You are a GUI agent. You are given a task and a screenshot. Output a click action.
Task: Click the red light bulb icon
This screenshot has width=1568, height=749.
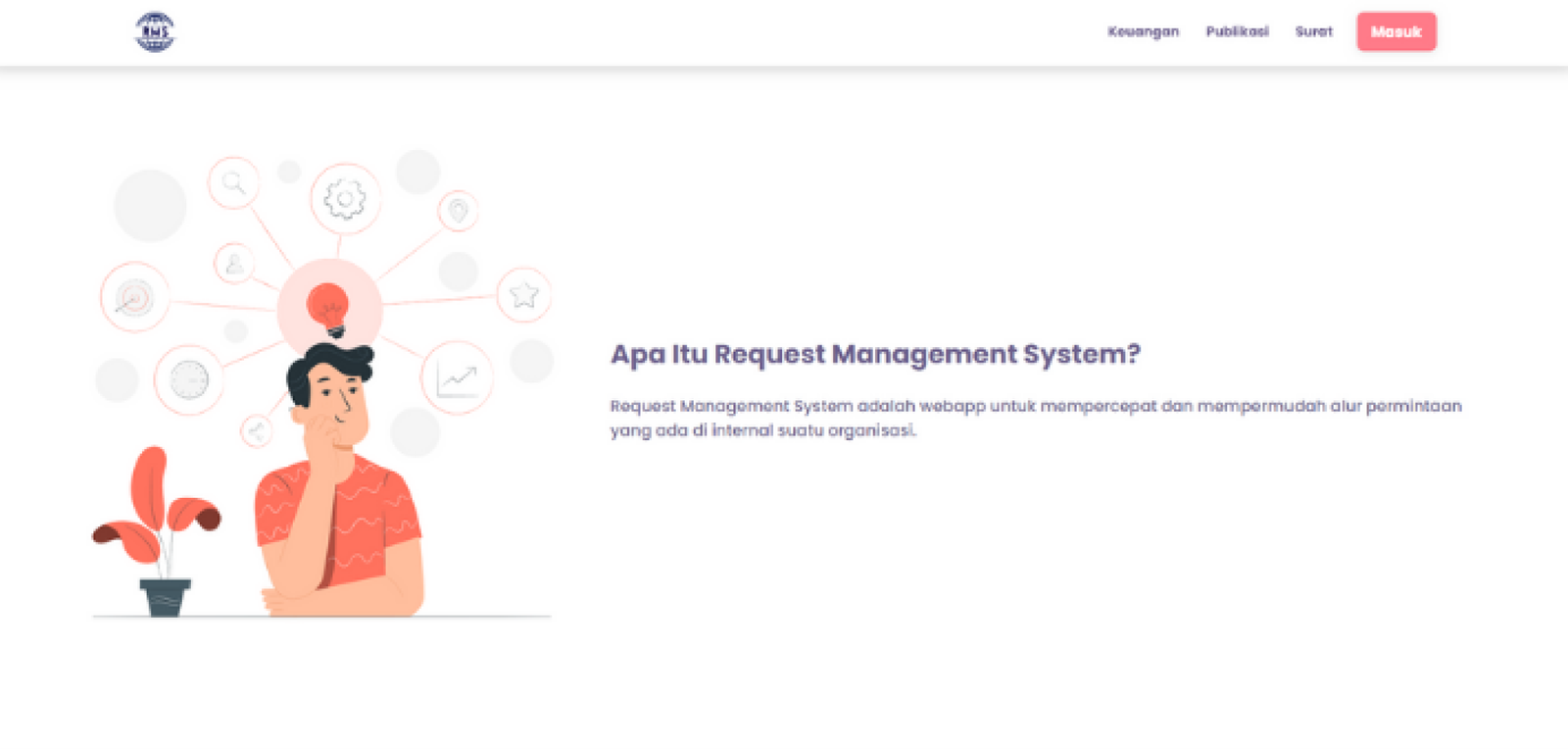click(x=328, y=307)
